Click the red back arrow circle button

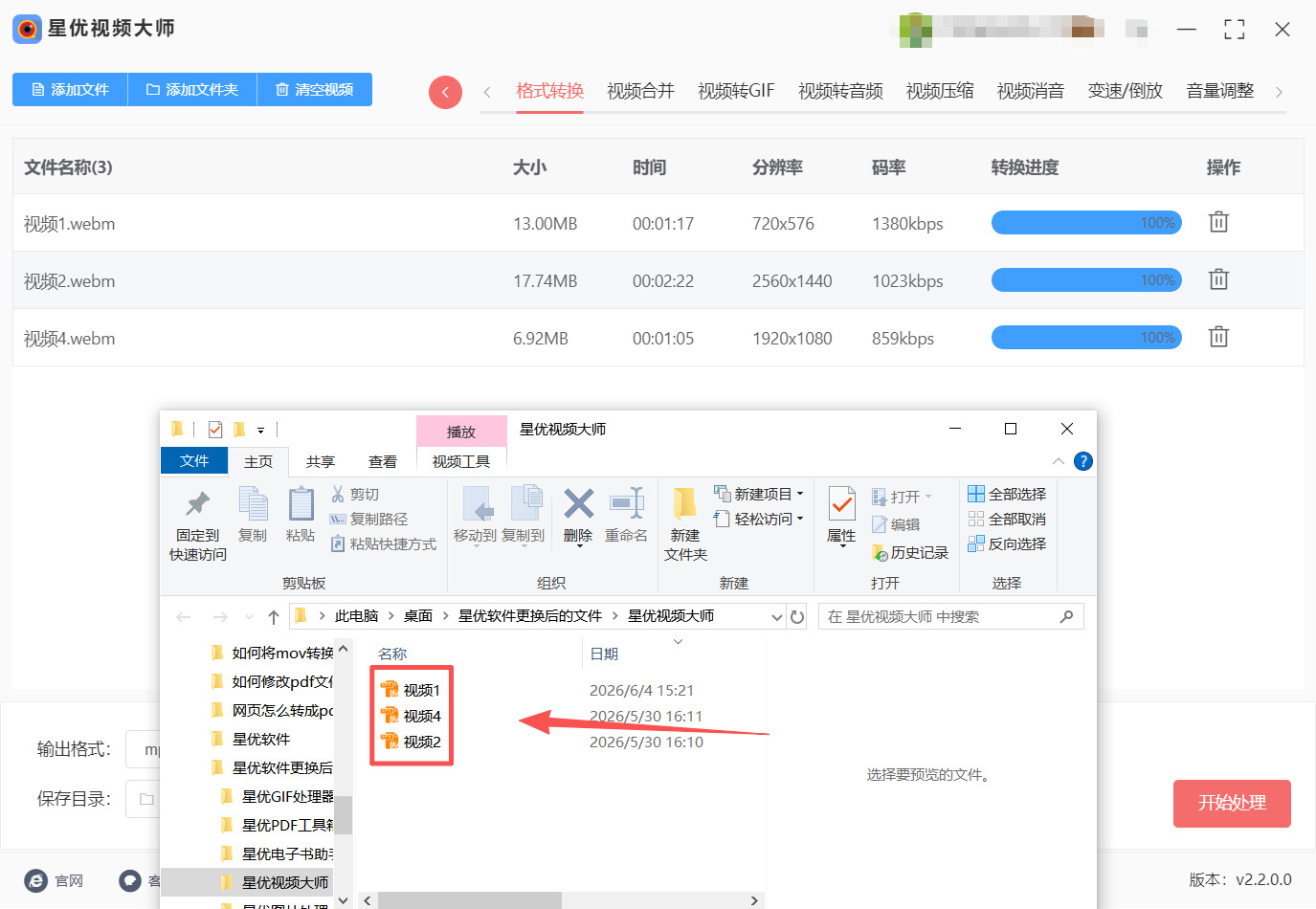coord(445,92)
